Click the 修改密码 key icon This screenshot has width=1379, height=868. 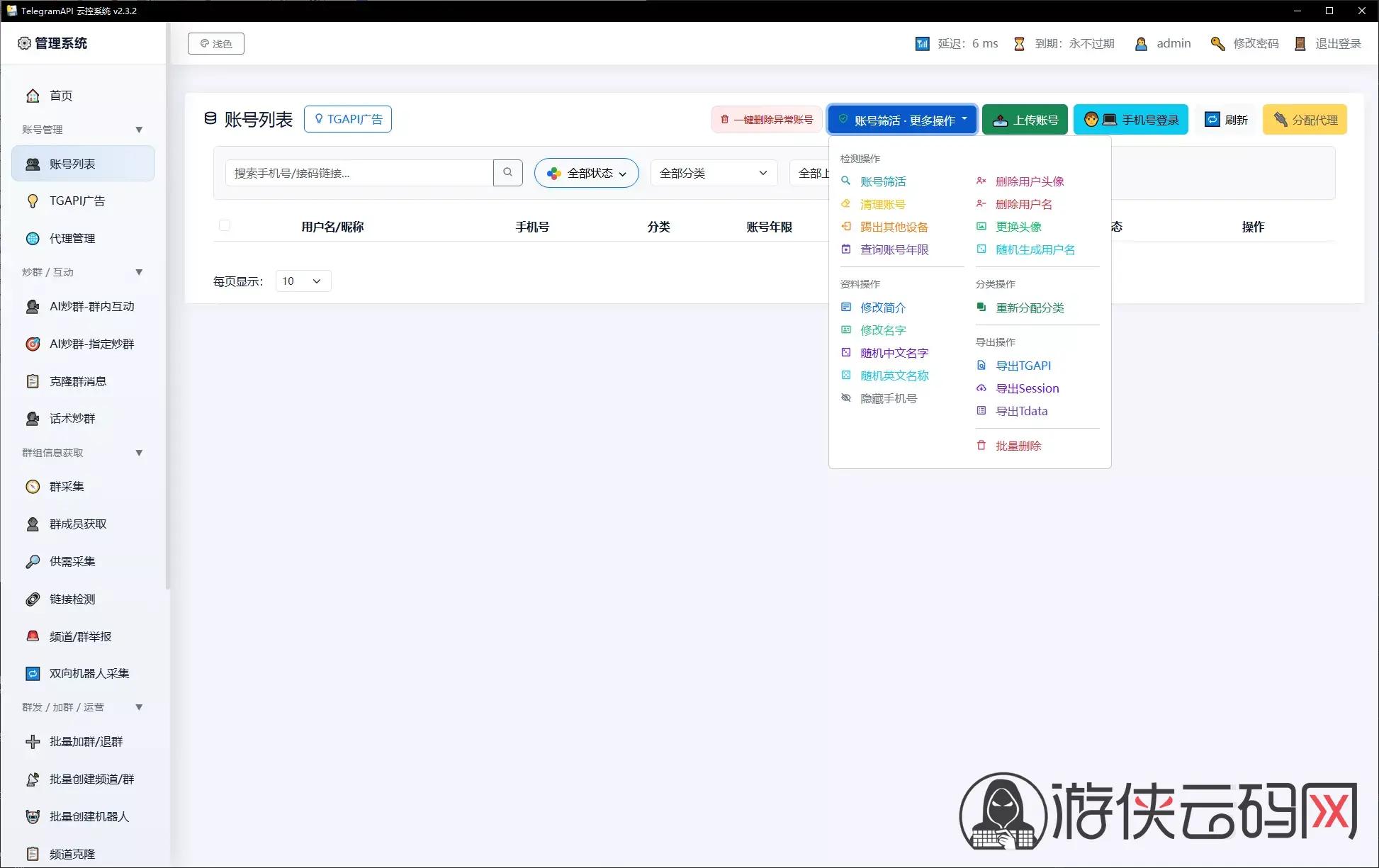1217,43
